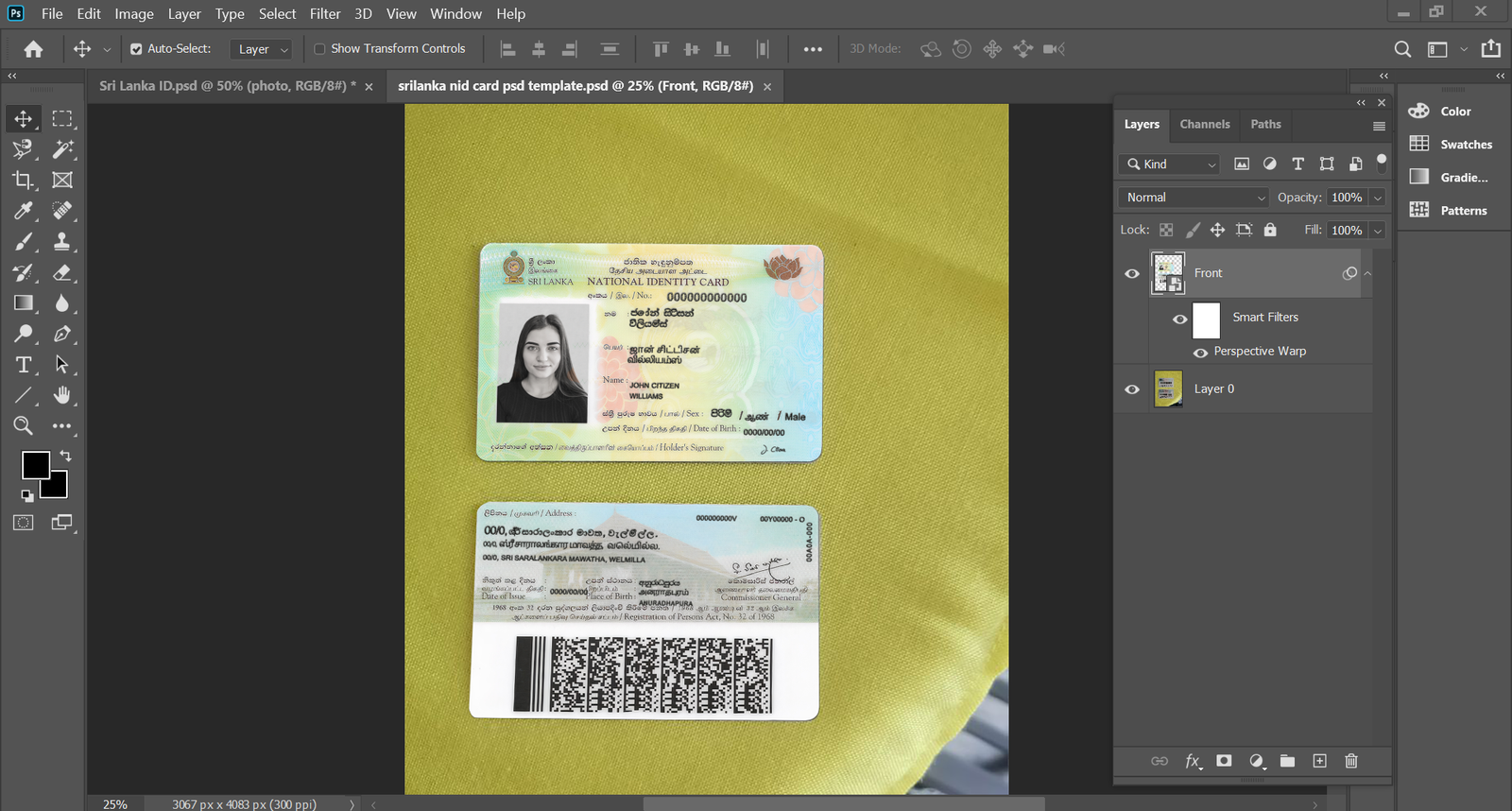Collapse the Front layer smart filters
1512x811 pixels.
[x=1367, y=273]
